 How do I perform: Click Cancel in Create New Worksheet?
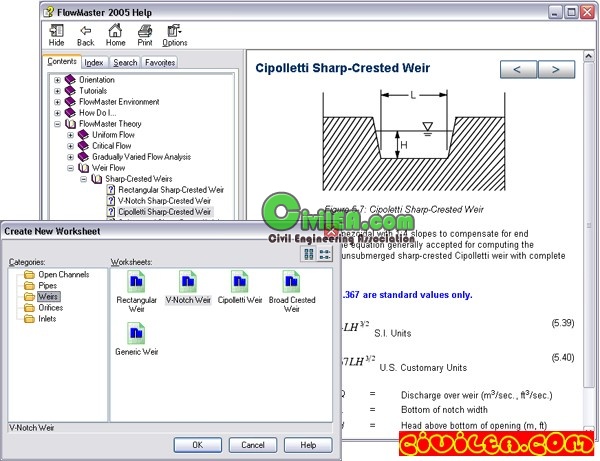click(253, 445)
